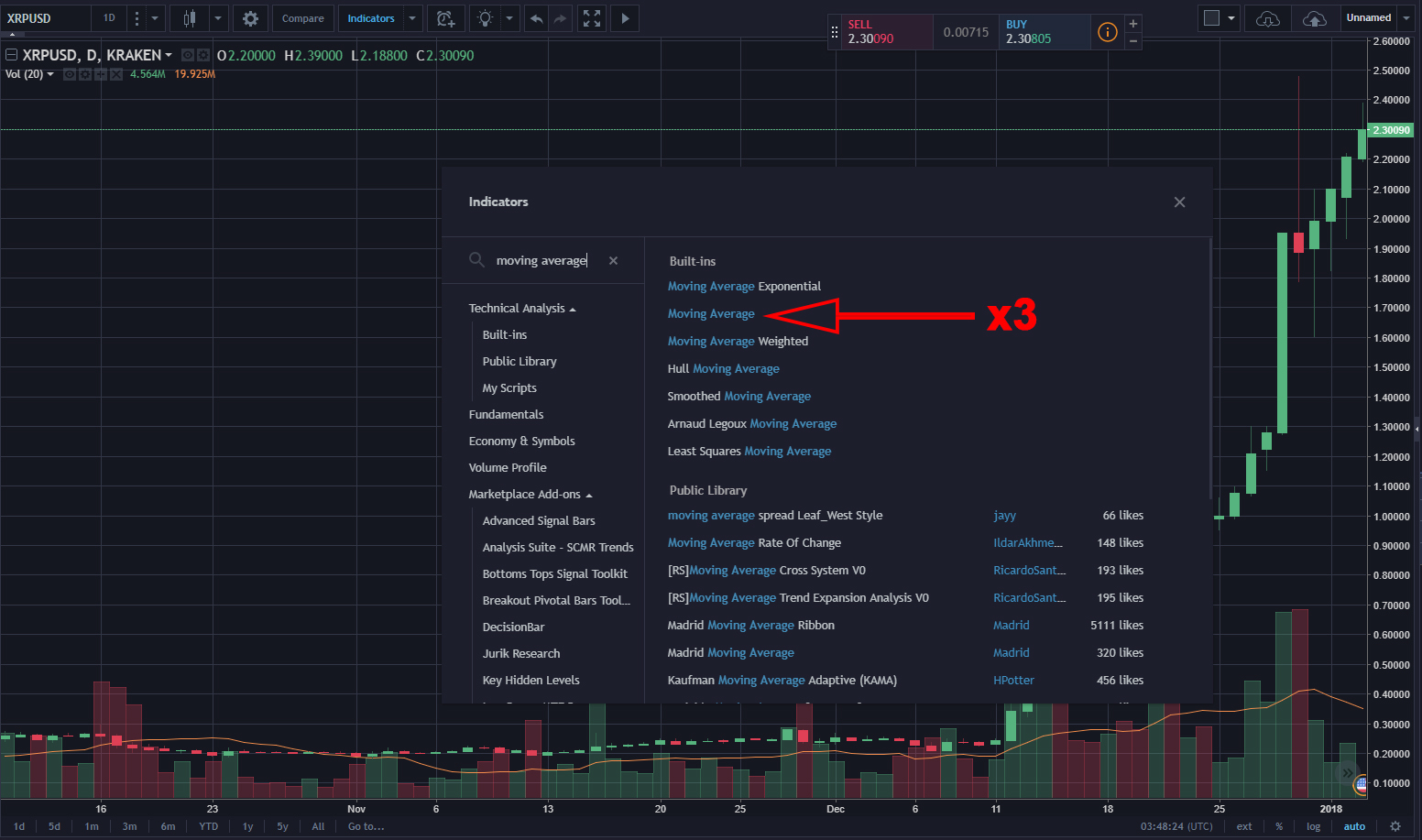Image resolution: width=1422 pixels, height=840 pixels.
Task: Set time range to 3m
Action: tap(130, 826)
